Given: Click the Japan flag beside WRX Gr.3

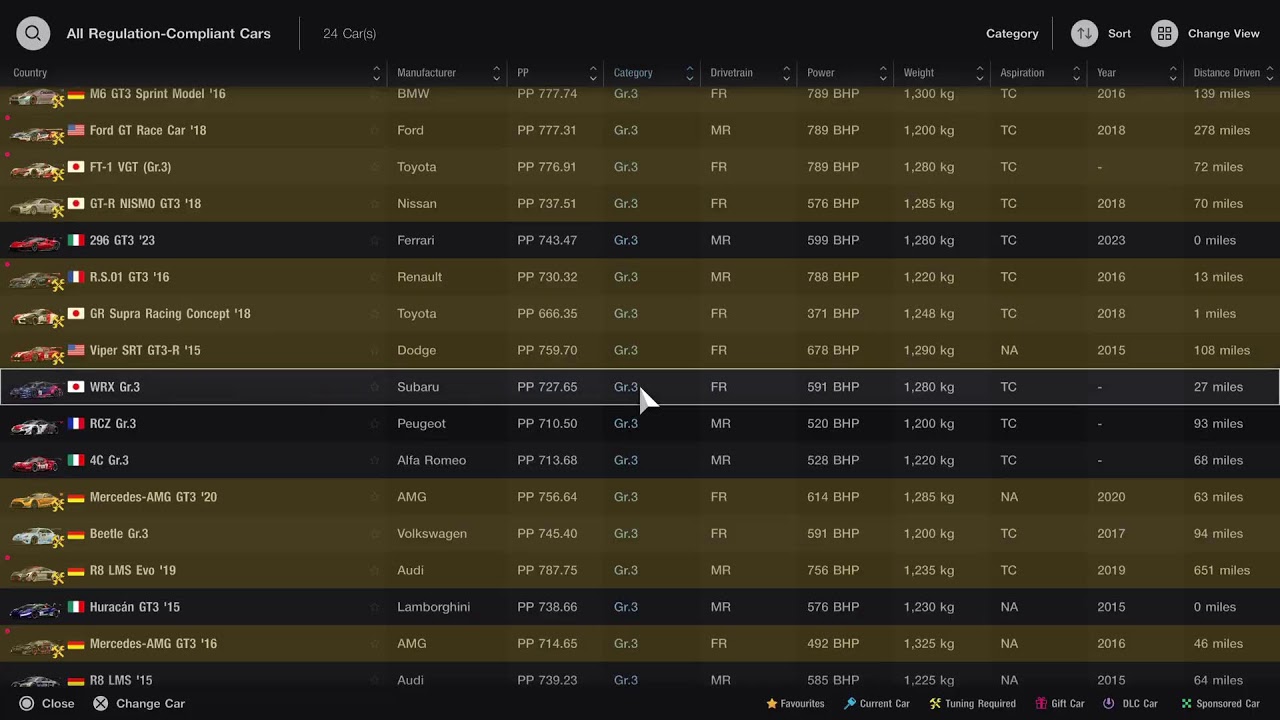Looking at the screenshot, I should pos(76,387).
